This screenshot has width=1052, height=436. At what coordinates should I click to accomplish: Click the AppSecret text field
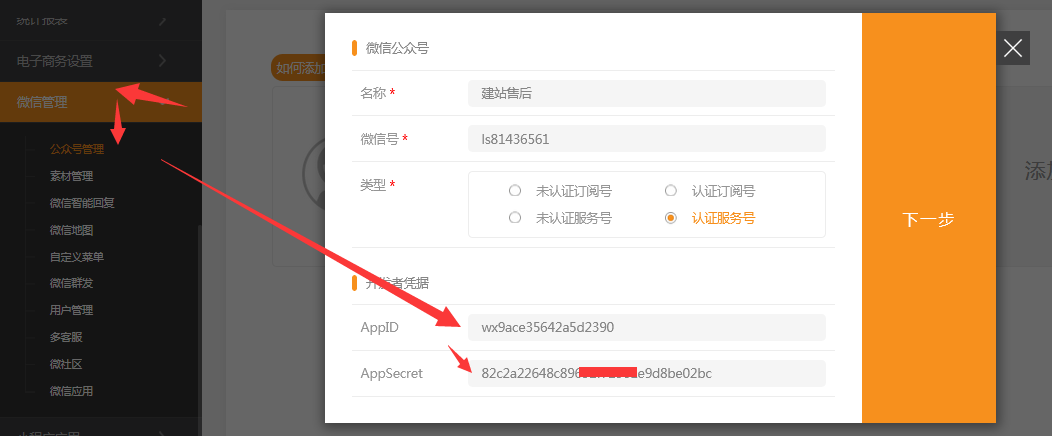coord(646,373)
